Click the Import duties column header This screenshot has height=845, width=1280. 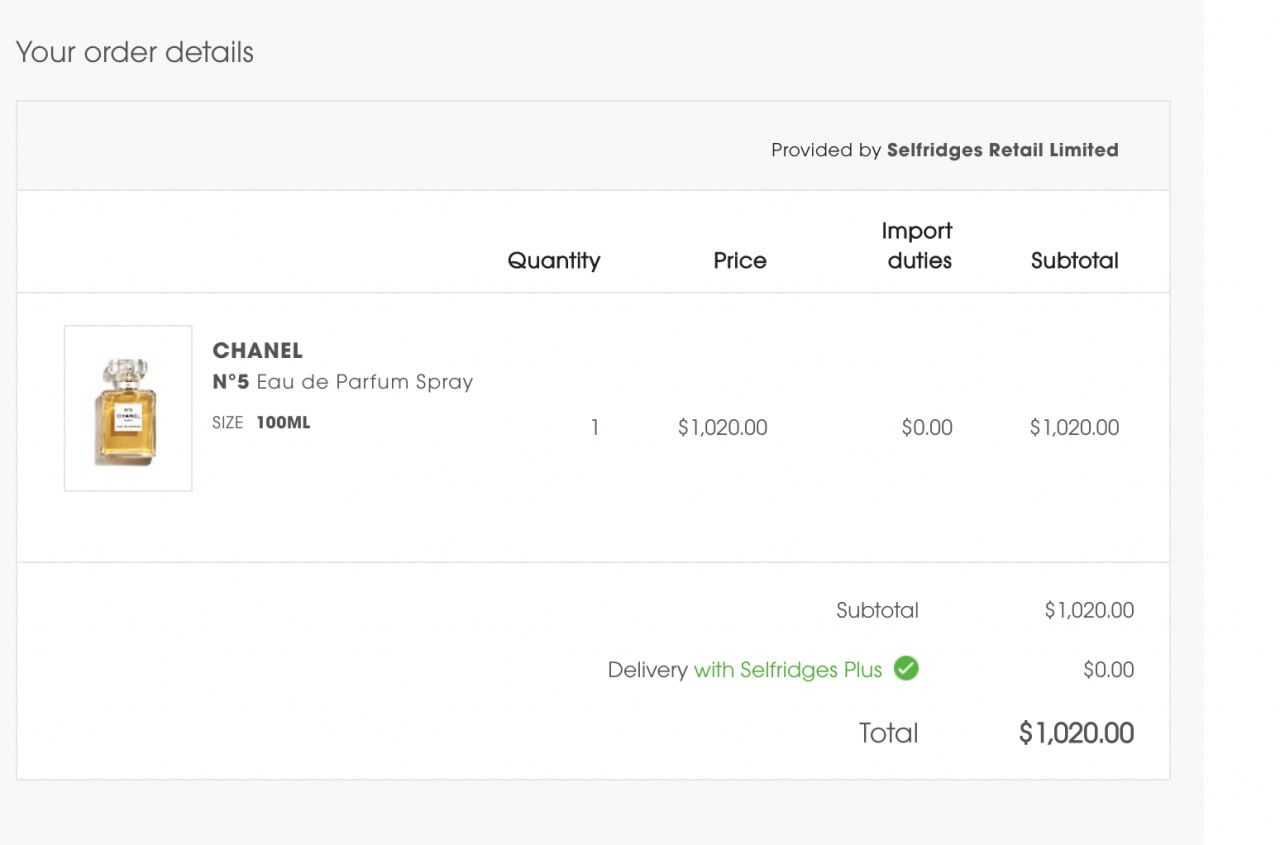click(x=917, y=246)
